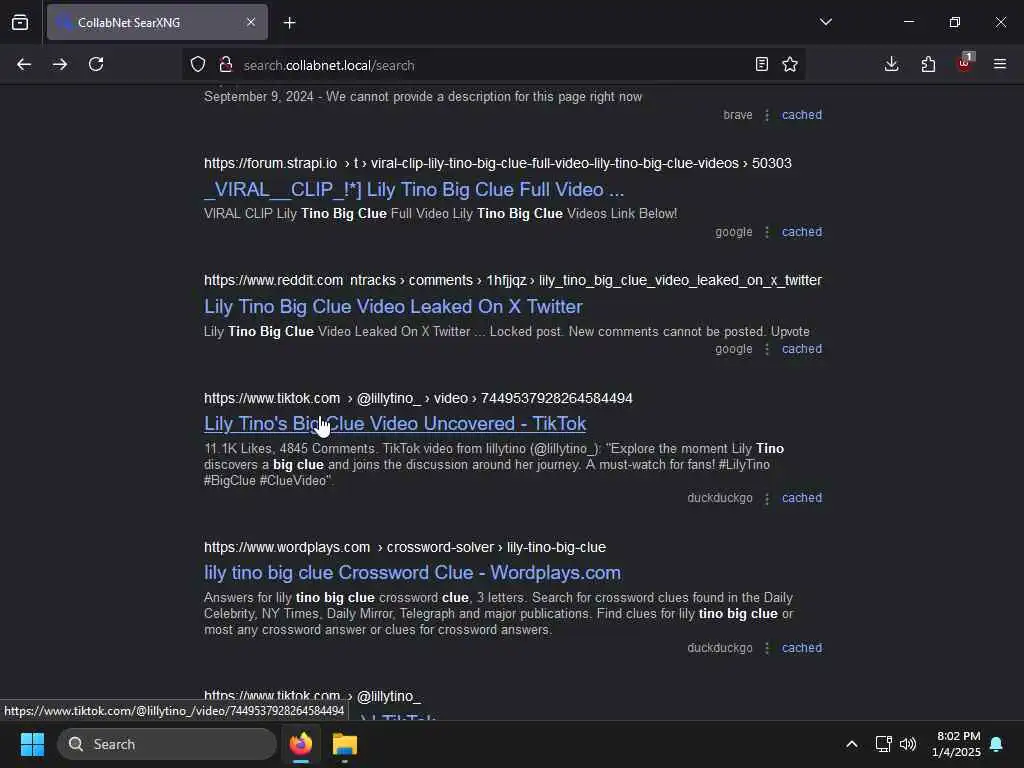Open tracking protection shield panel
Screen dimensions: 1024x768
[x=198, y=65]
